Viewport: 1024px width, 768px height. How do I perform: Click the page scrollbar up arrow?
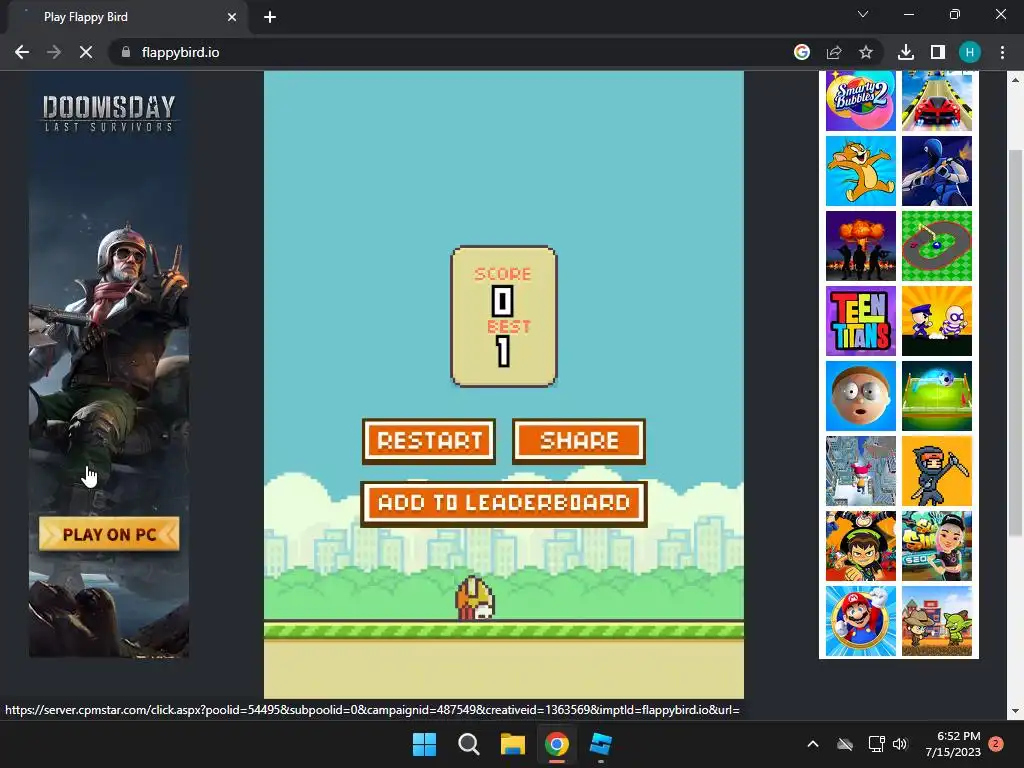(x=1015, y=80)
